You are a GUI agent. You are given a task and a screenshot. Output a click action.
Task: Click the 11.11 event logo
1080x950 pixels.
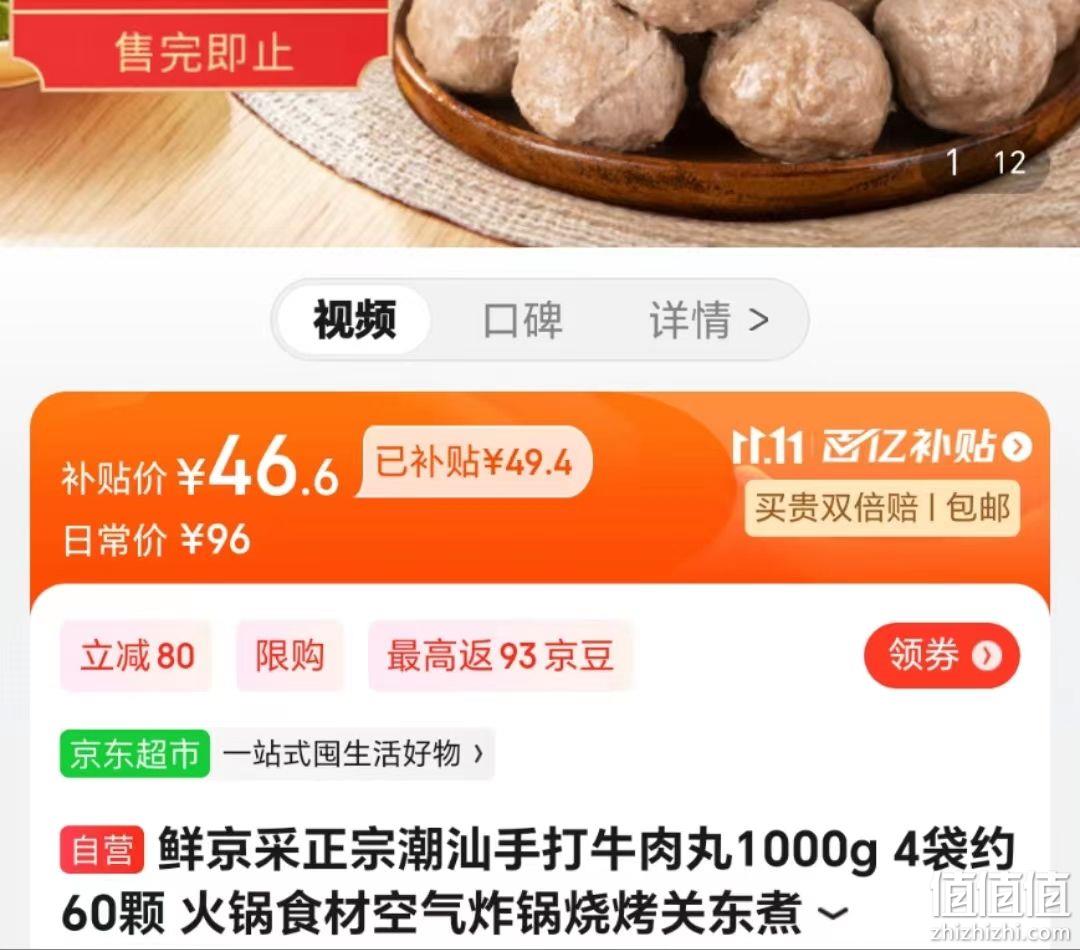[769, 447]
